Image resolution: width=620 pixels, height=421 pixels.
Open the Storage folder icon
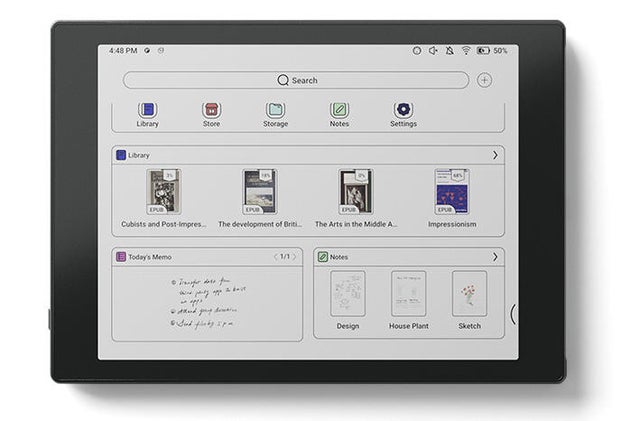[x=275, y=110]
